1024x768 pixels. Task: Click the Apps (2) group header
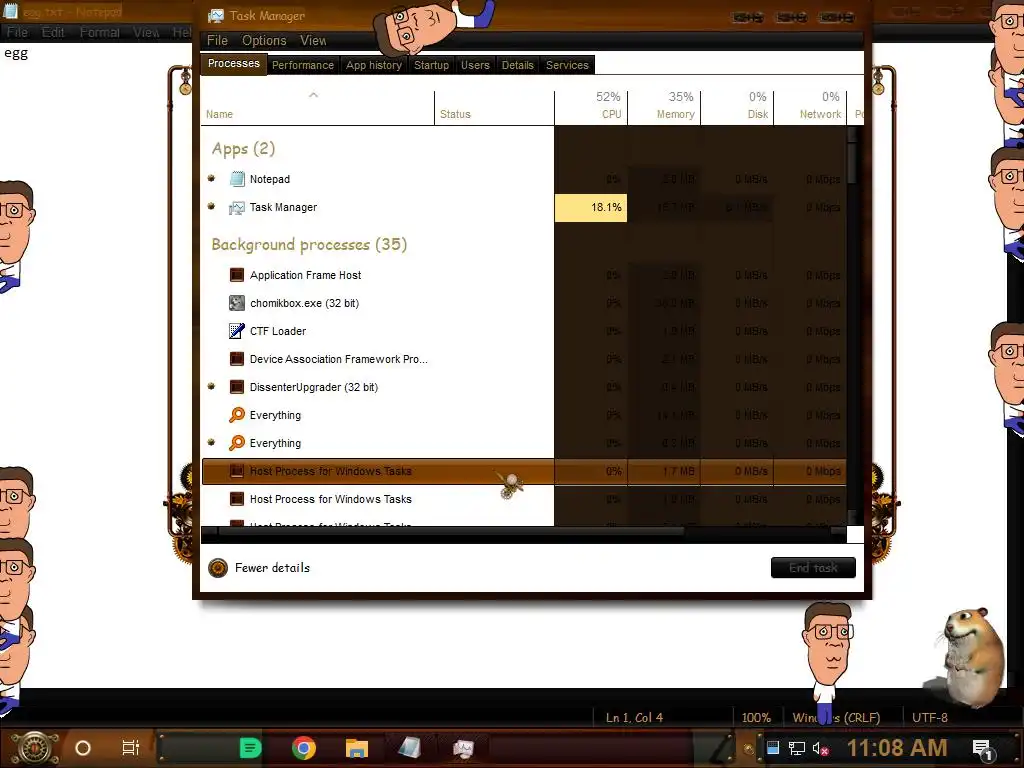[243, 149]
